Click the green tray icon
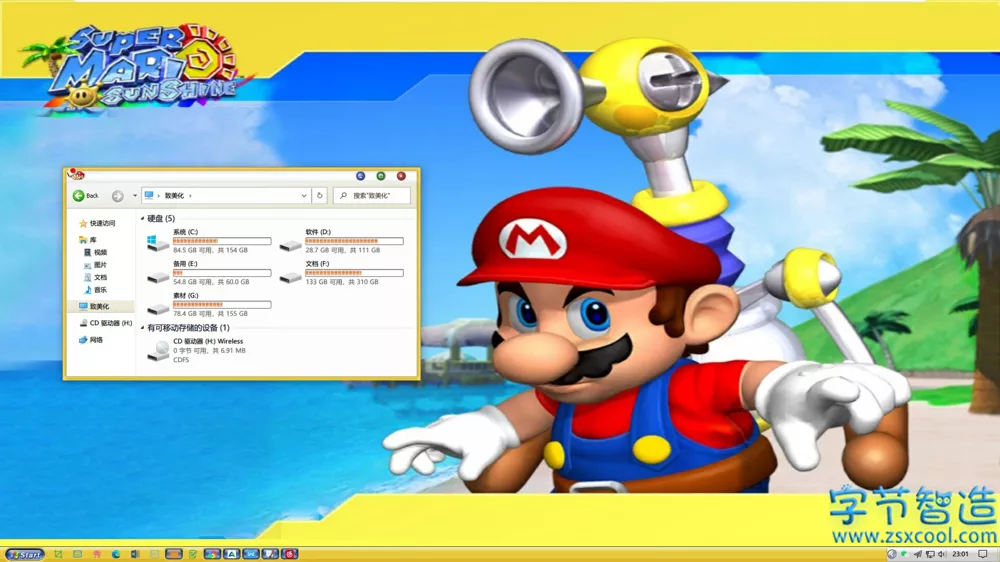1000x562 pixels. [904, 554]
